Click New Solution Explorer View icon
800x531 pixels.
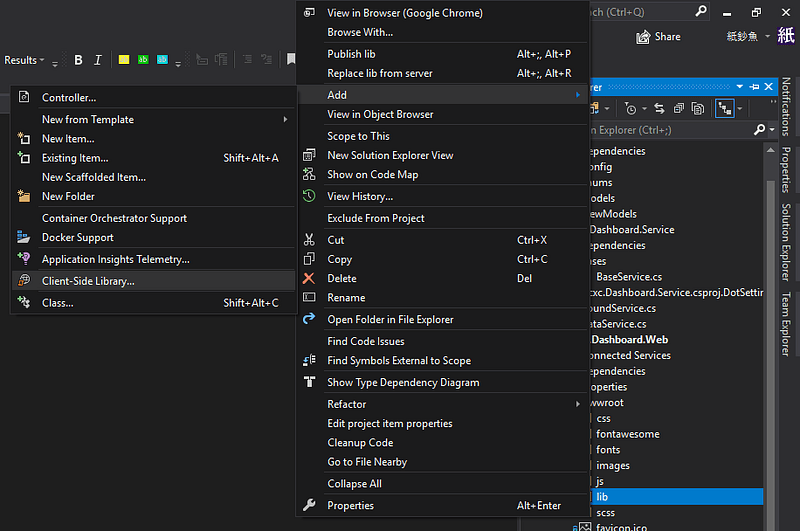[x=309, y=155]
